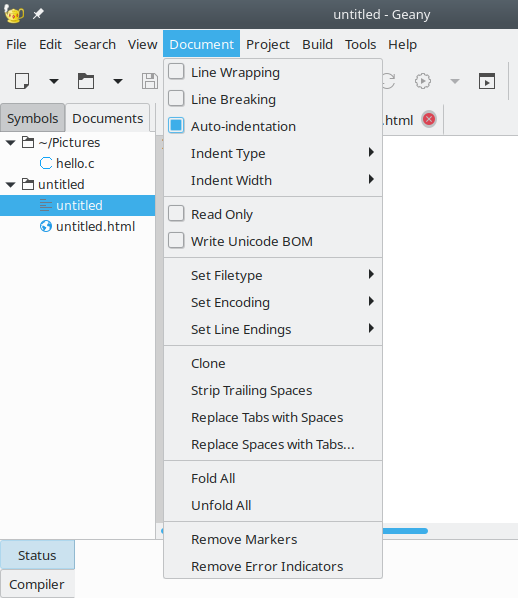This screenshot has height=598, width=518.
Task: Disable the Auto-indentation checkbox
Action: coord(176,125)
